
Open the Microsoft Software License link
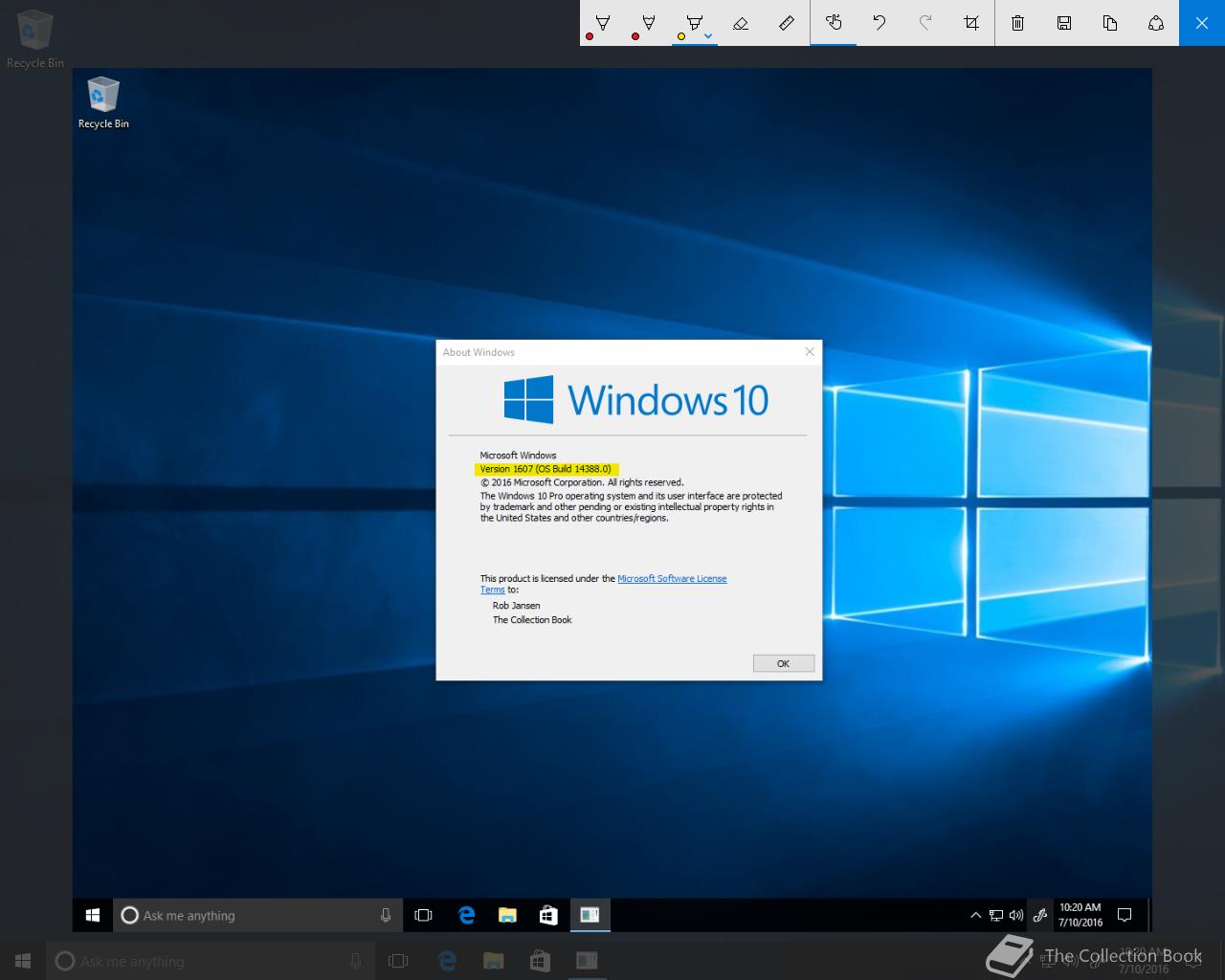pyautogui.click(x=672, y=579)
